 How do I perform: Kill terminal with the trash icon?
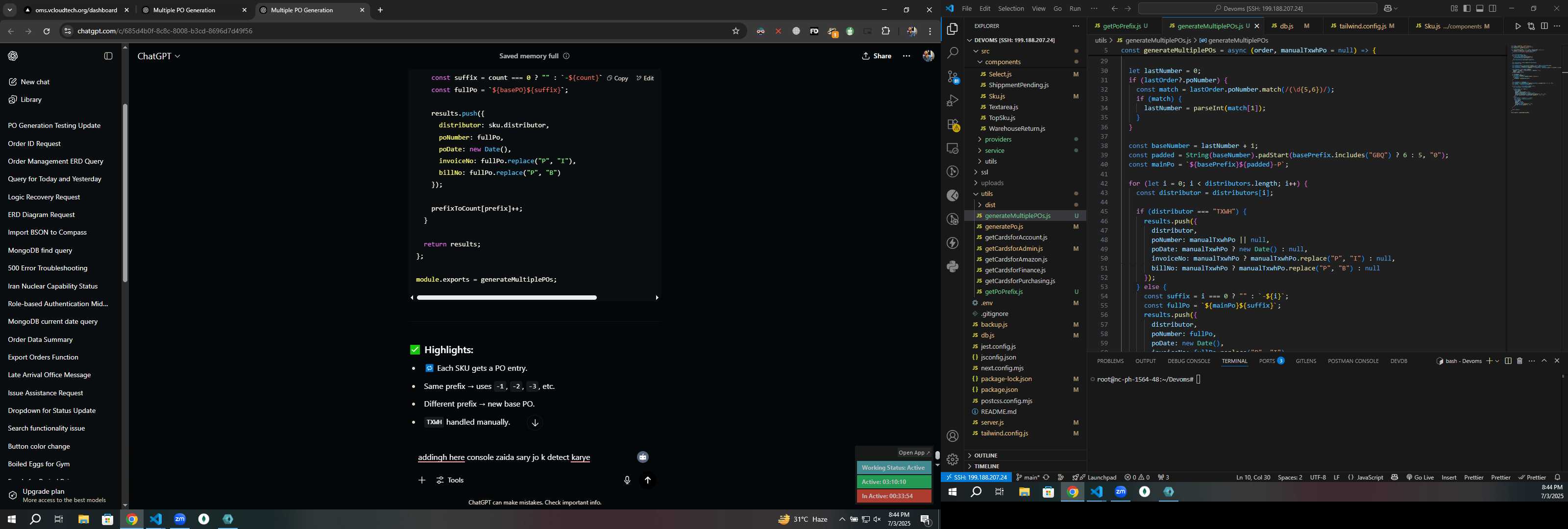(1519, 361)
